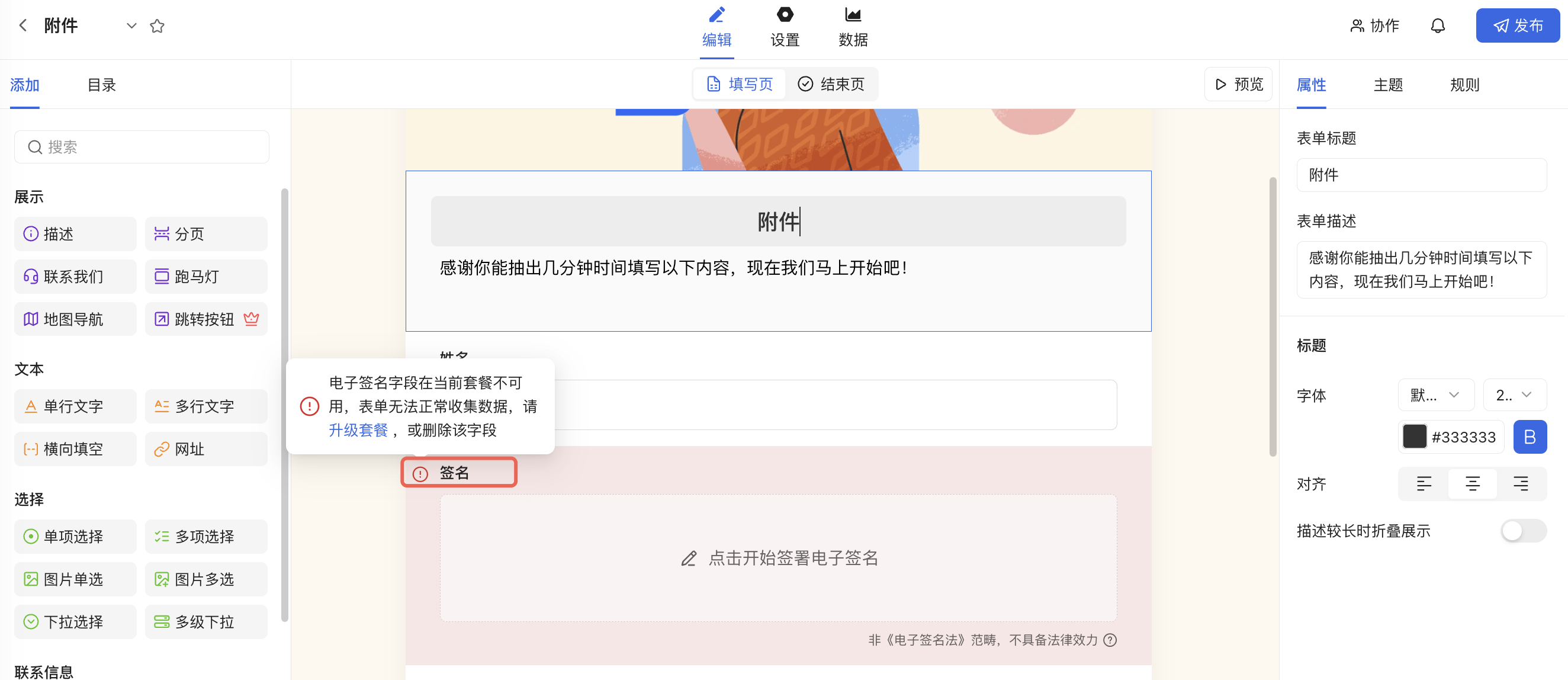Add the 跑马灯 carousel component
Screen dimensions: 1568x680
click(x=206, y=277)
